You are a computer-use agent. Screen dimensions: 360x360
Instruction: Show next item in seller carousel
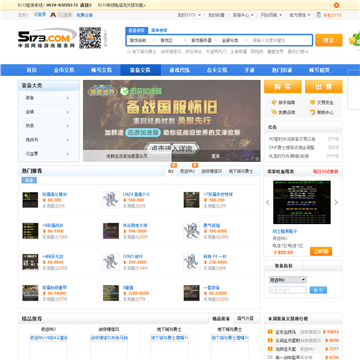(336, 202)
